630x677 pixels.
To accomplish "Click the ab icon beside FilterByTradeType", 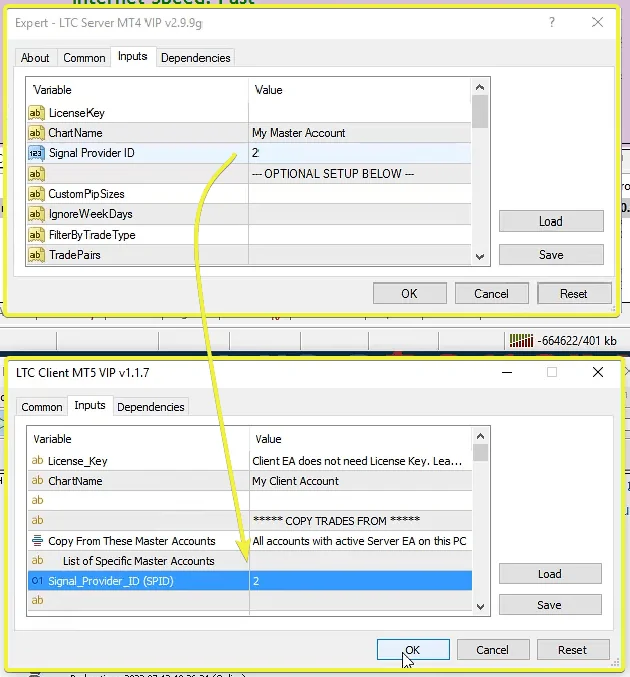I will [36, 235].
